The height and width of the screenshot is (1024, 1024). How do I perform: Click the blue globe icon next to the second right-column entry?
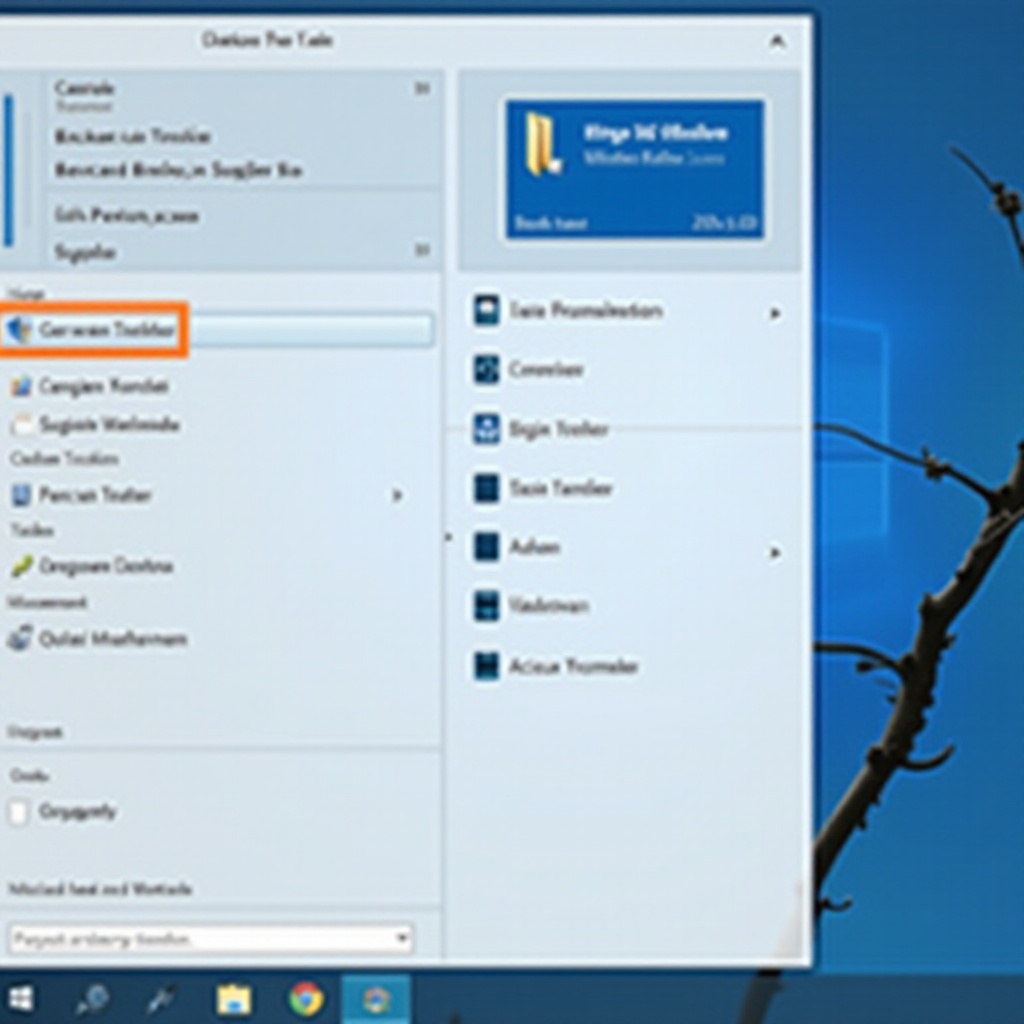(x=487, y=370)
